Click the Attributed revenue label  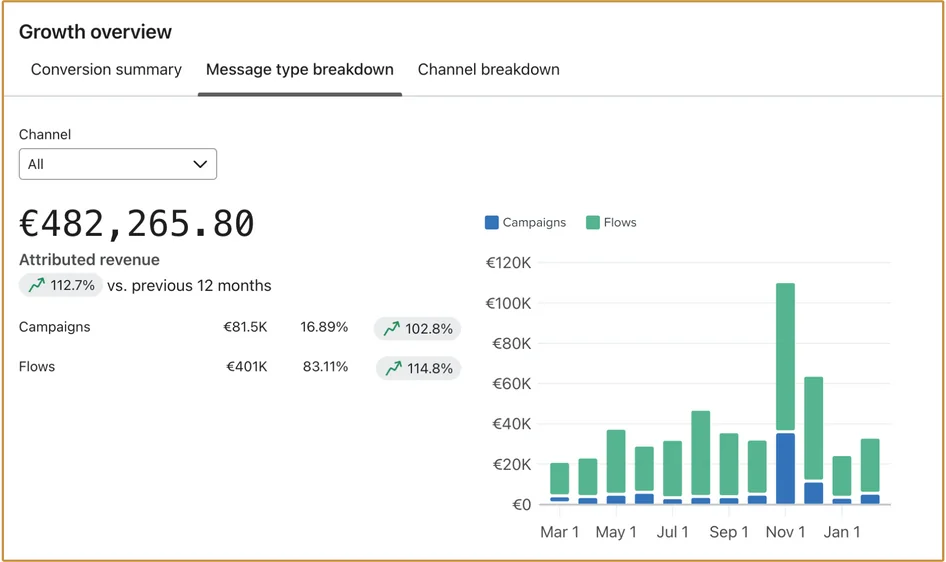coord(89,260)
